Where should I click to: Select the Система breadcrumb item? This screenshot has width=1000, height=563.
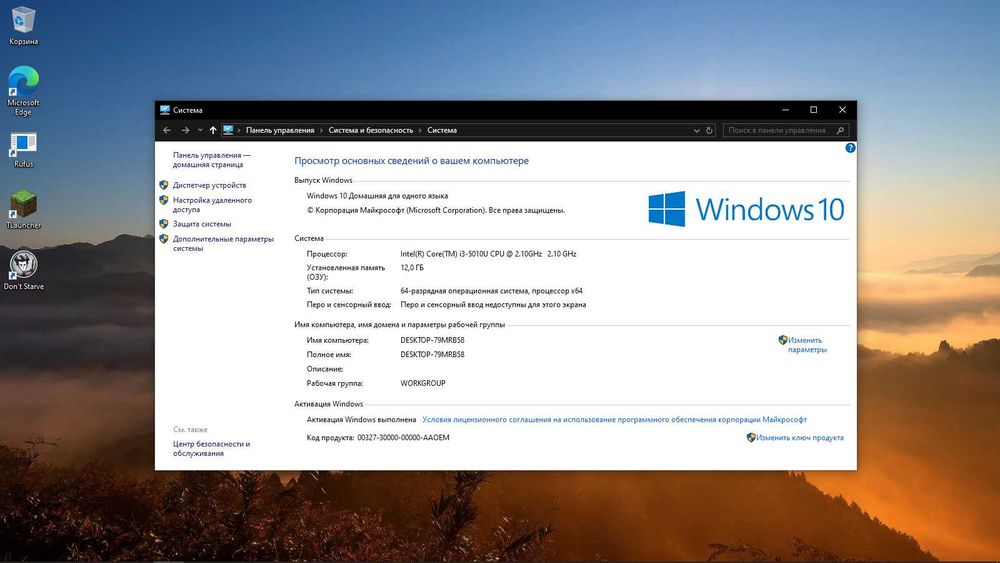(442, 130)
